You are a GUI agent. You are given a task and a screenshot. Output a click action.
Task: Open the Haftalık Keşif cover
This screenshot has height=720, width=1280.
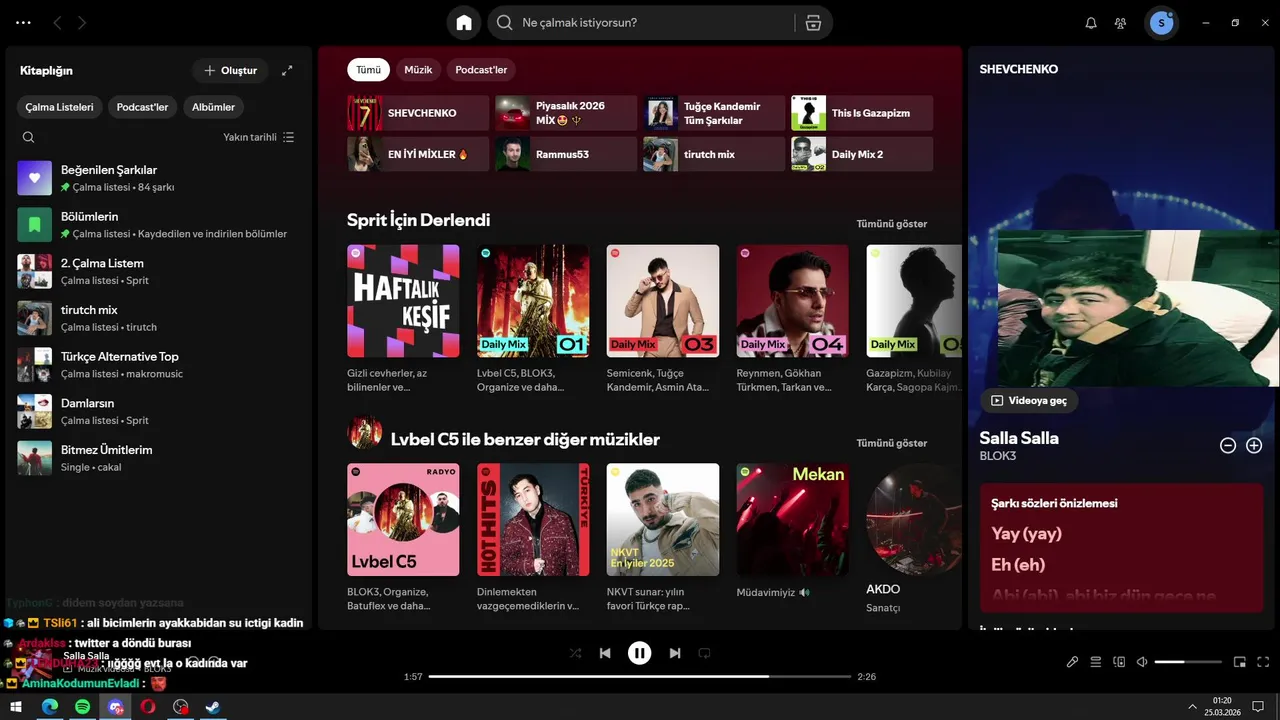pos(403,301)
